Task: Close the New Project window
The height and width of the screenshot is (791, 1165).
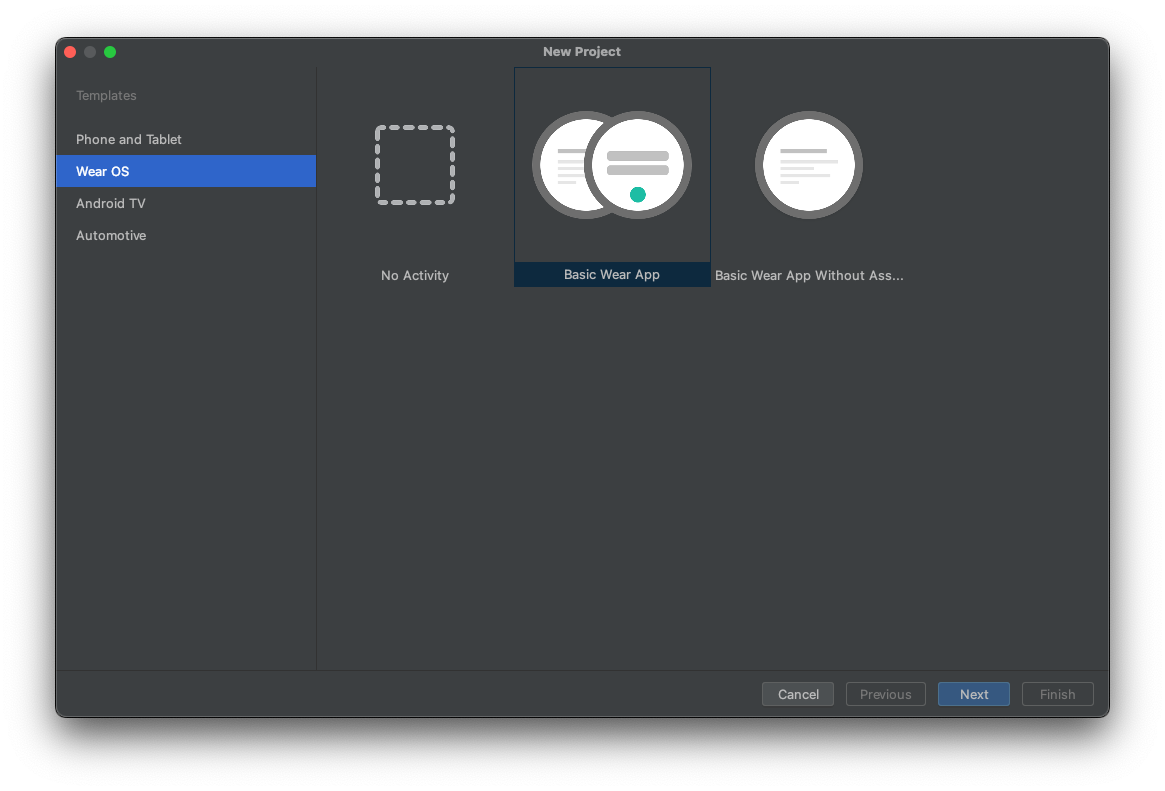Action: (71, 52)
